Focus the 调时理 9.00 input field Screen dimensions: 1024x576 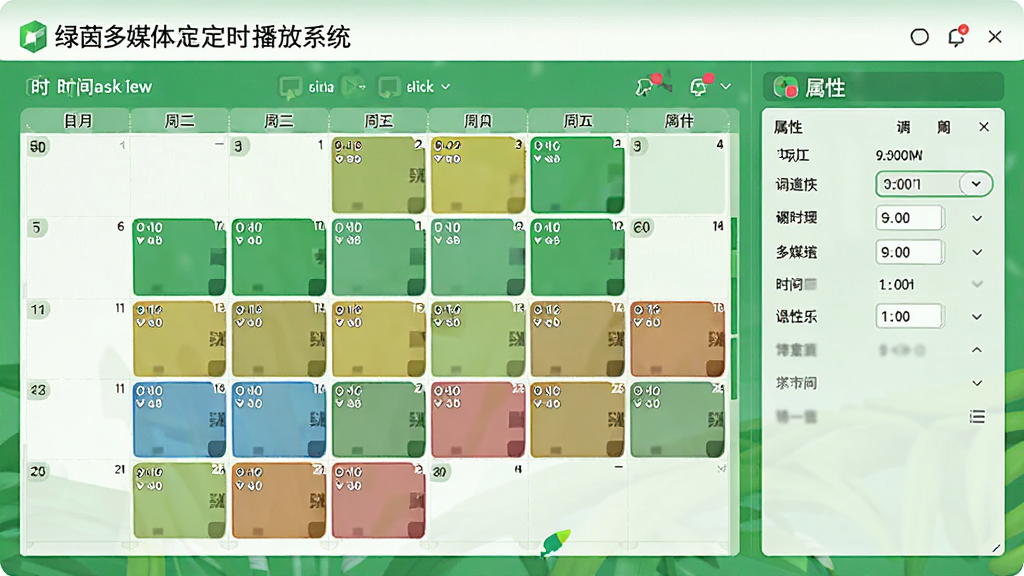pos(910,218)
